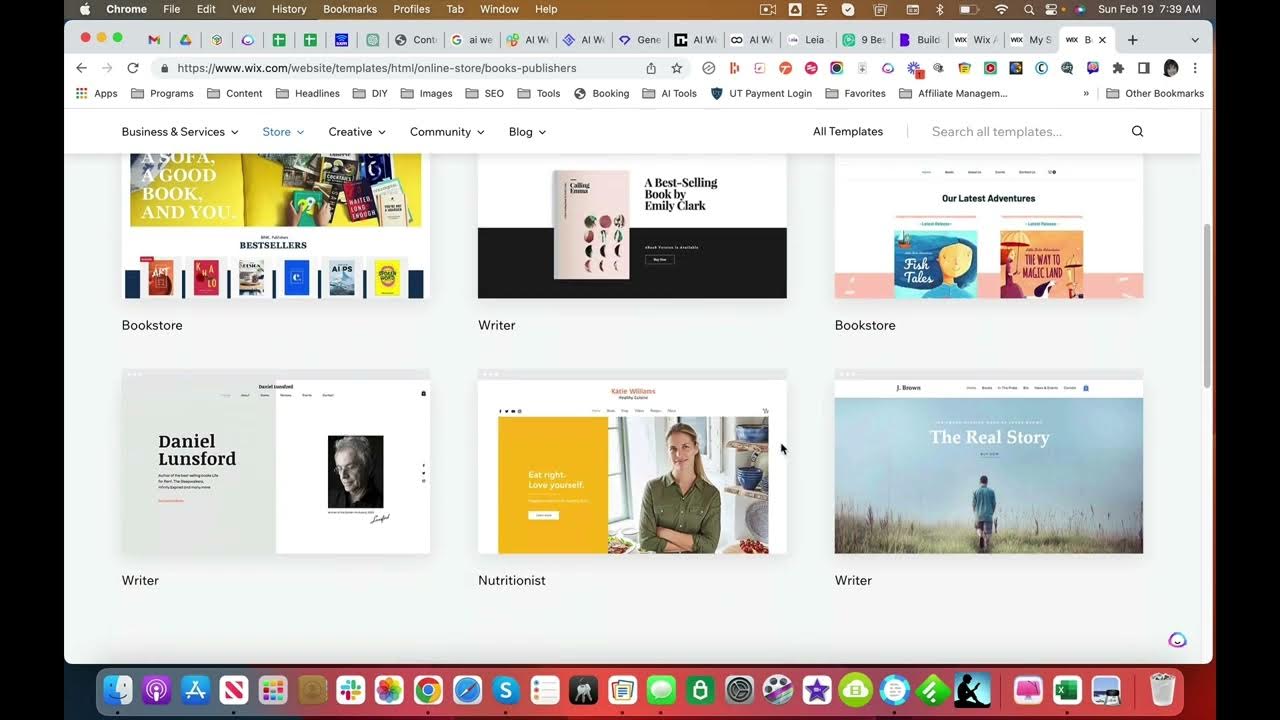Open the Our Latest Adventures Bookstore template

pos(989,226)
